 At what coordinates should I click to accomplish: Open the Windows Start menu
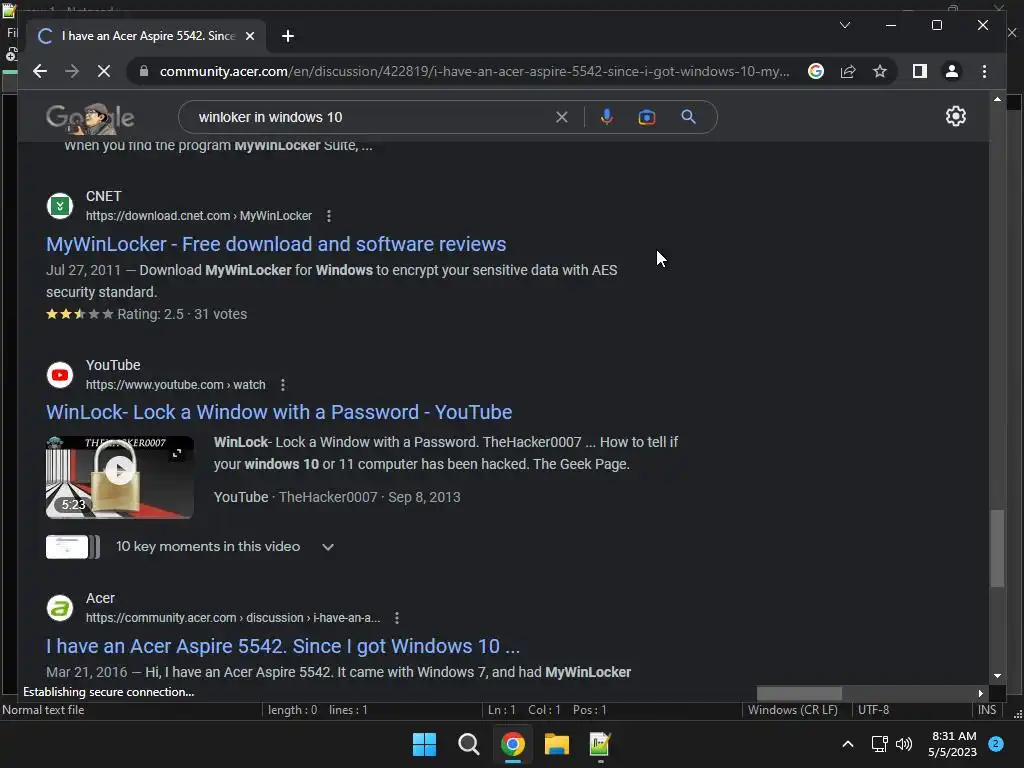coord(424,744)
